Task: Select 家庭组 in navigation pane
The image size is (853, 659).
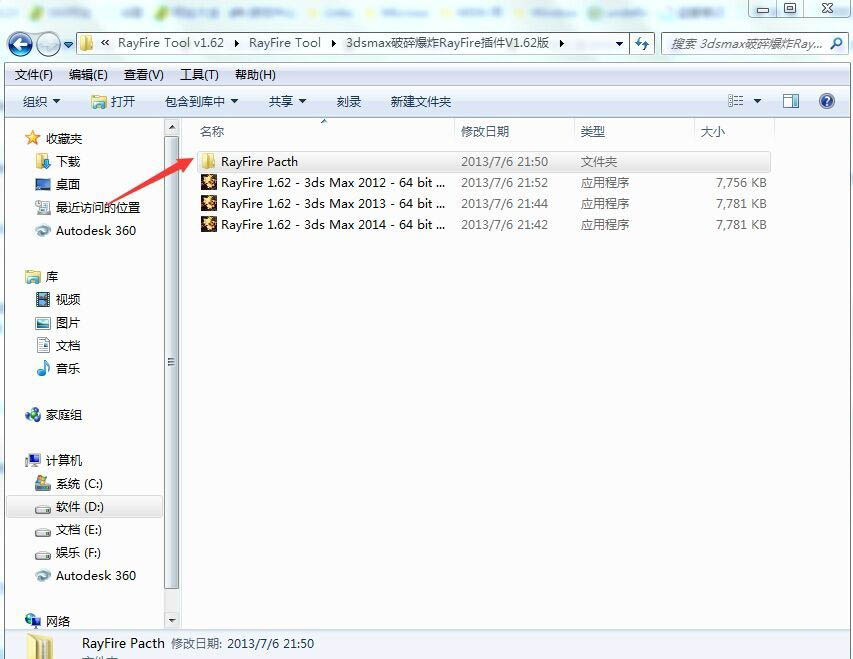Action: [x=63, y=415]
